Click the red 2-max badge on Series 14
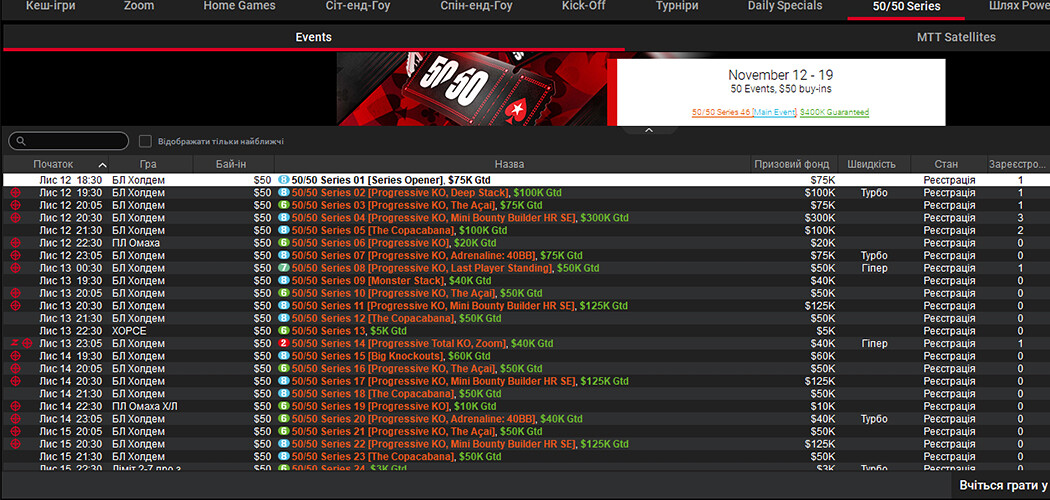The width and height of the screenshot is (1050, 500). click(x=283, y=343)
